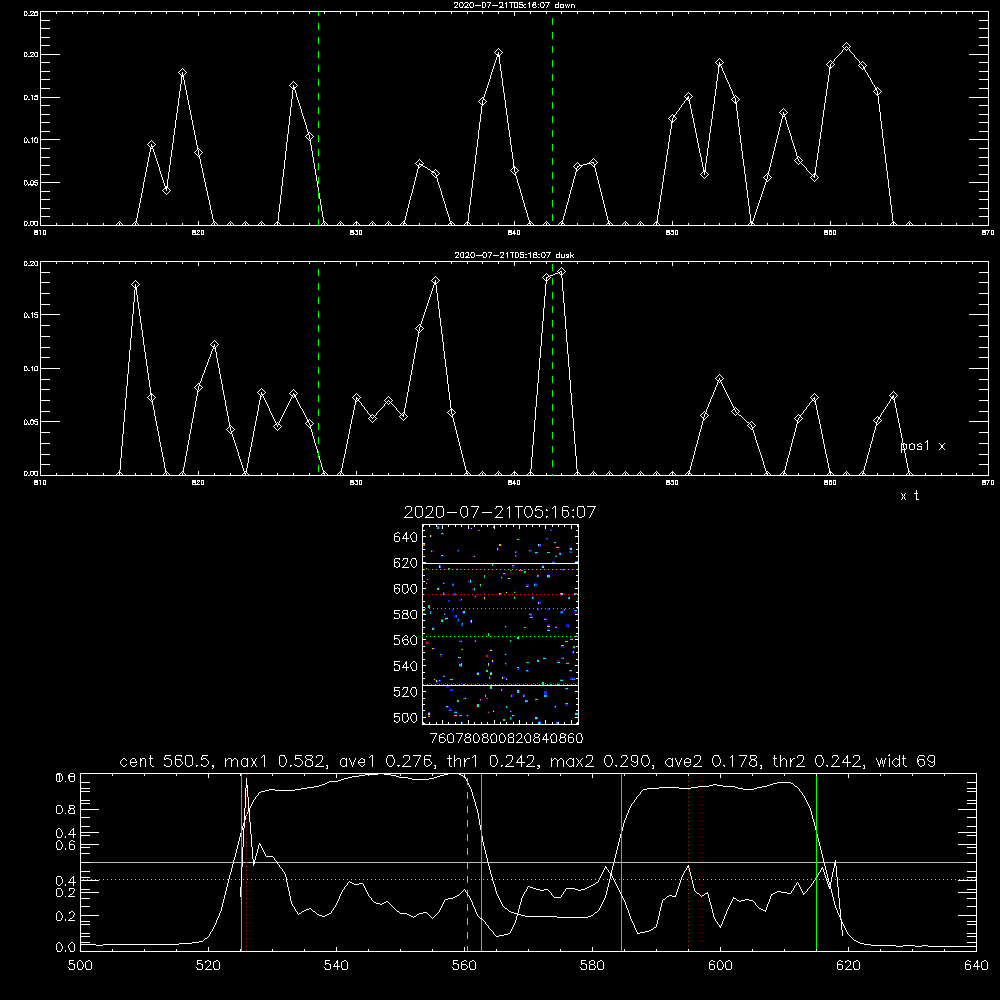Click the 'thr1 0.242' value in the header

click(493, 761)
